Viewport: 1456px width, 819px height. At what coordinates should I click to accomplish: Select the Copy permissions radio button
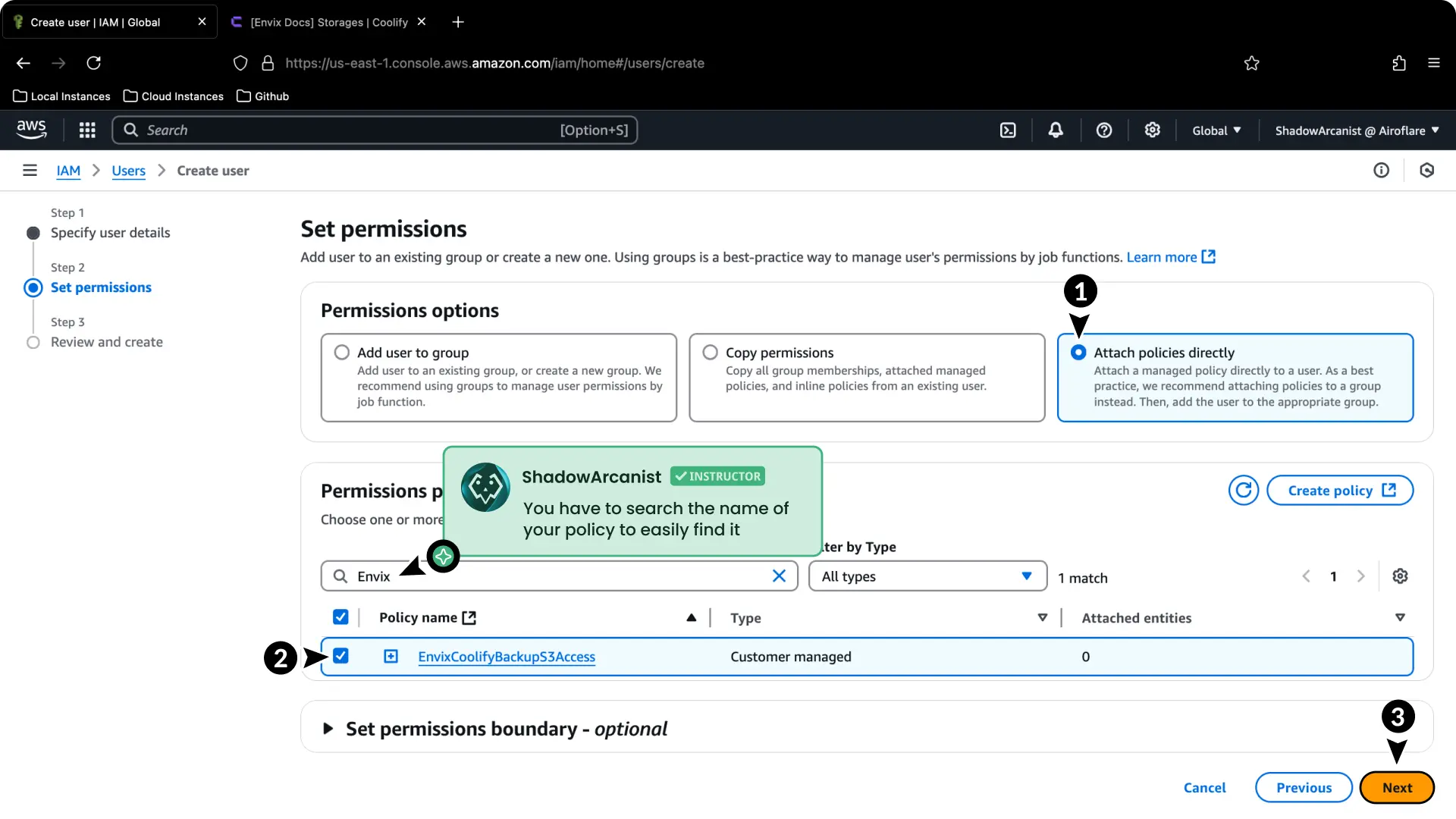click(710, 352)
